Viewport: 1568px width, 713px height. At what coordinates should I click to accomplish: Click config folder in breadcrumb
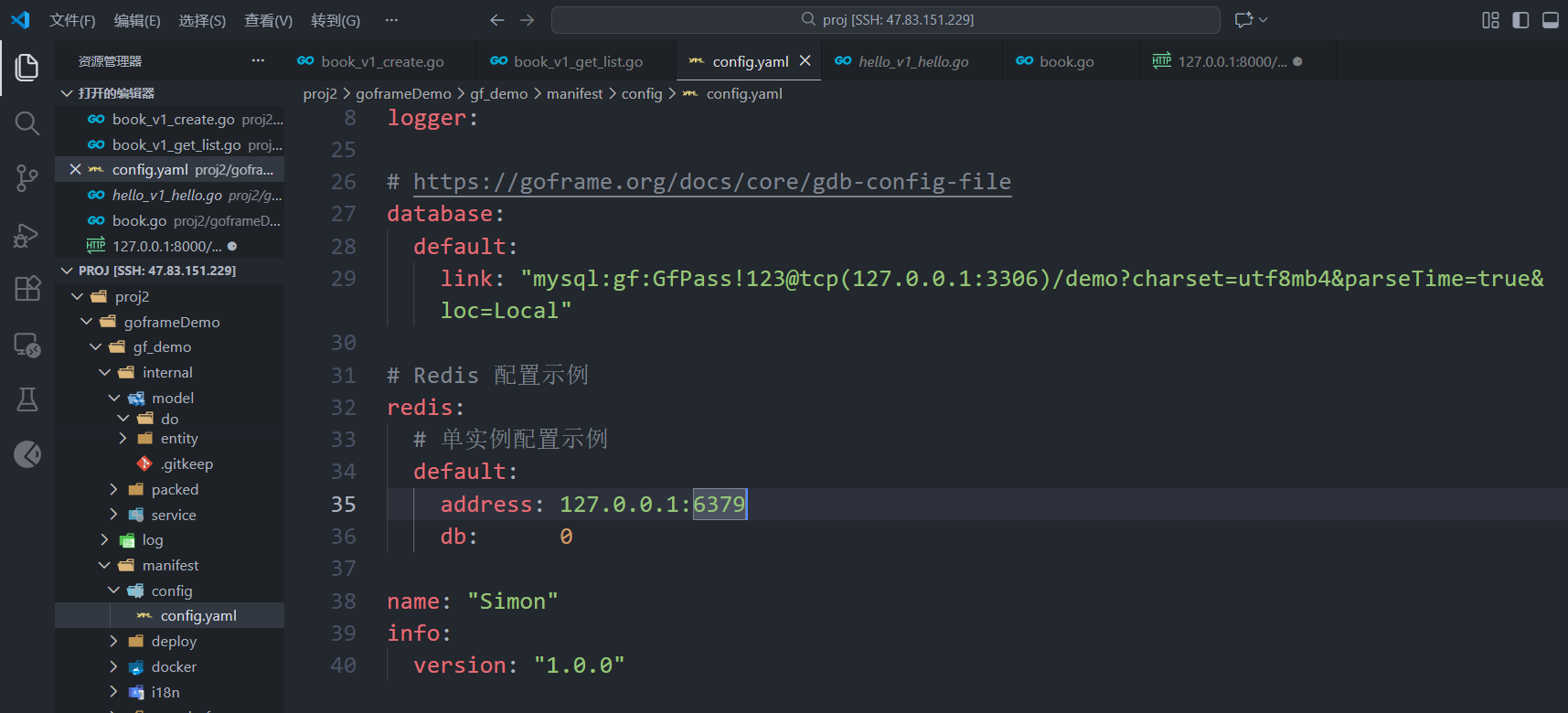(x=641, y=93)
